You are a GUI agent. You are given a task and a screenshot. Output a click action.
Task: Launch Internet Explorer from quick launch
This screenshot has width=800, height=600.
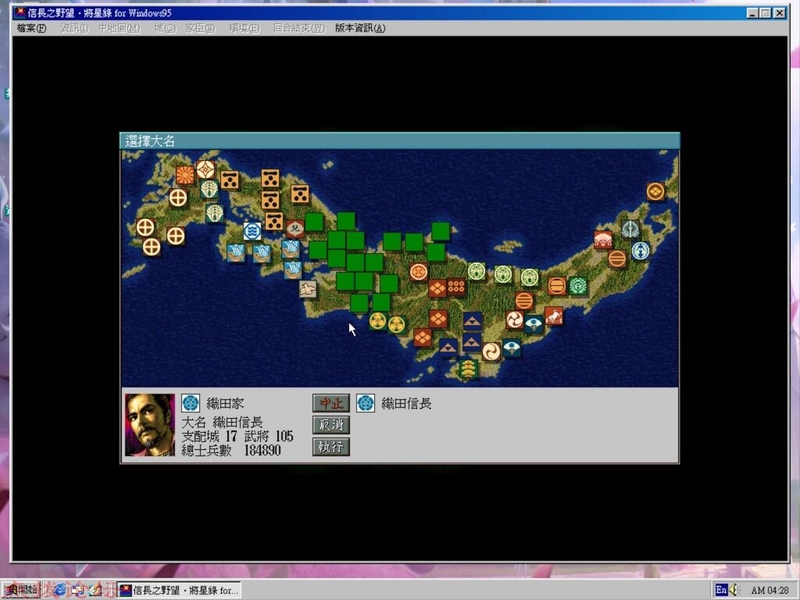pos(60,590)
